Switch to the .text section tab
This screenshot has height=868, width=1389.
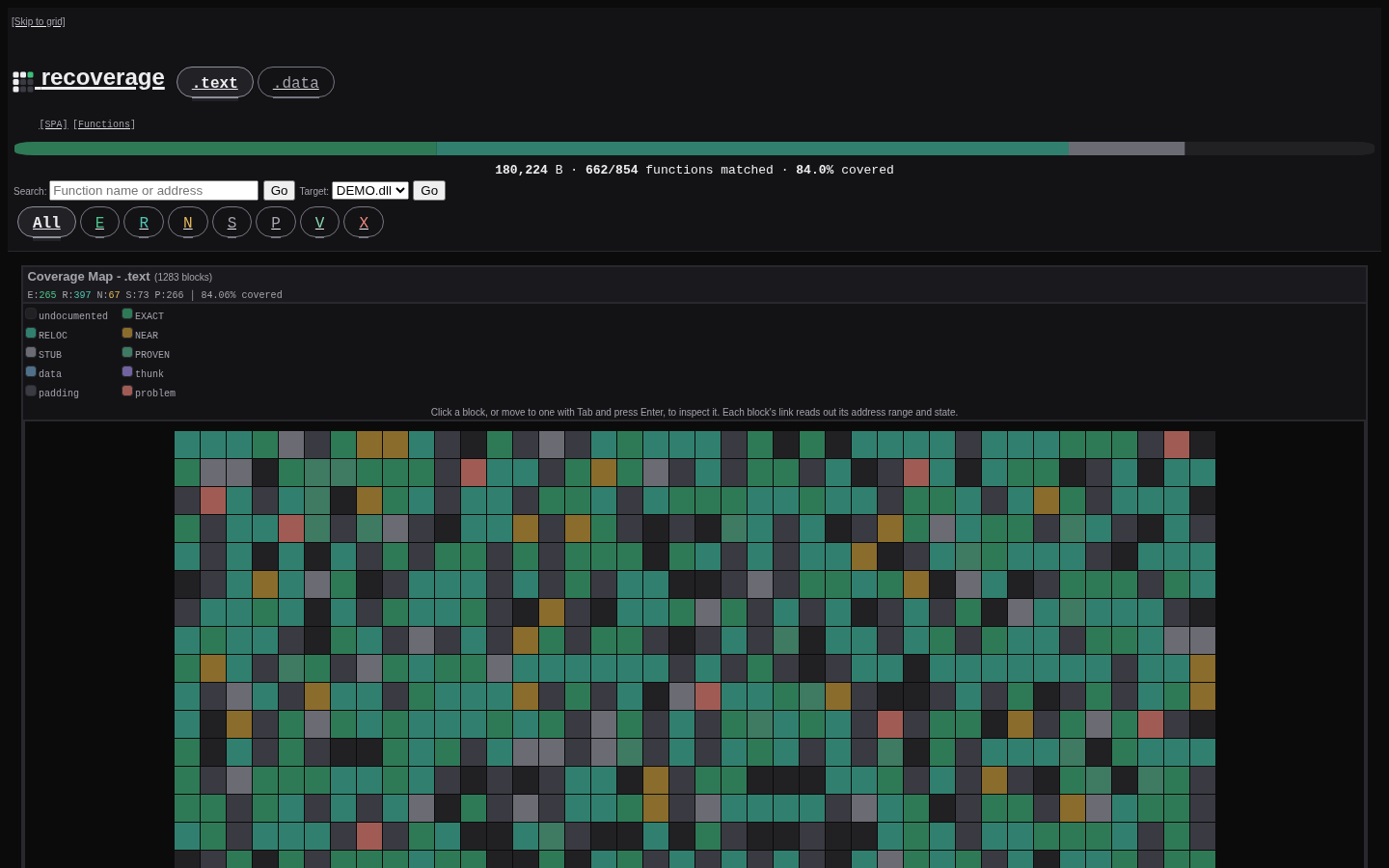[x=215, y=82]
